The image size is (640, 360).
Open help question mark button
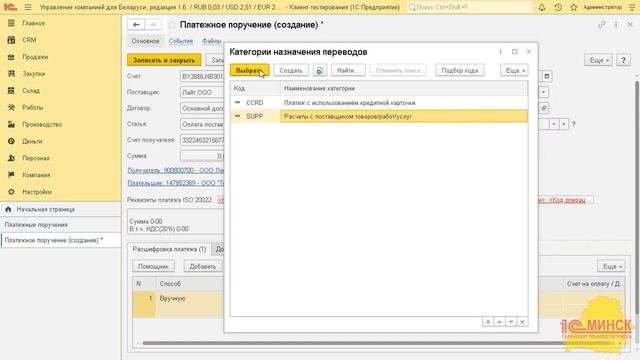[623, 60]
